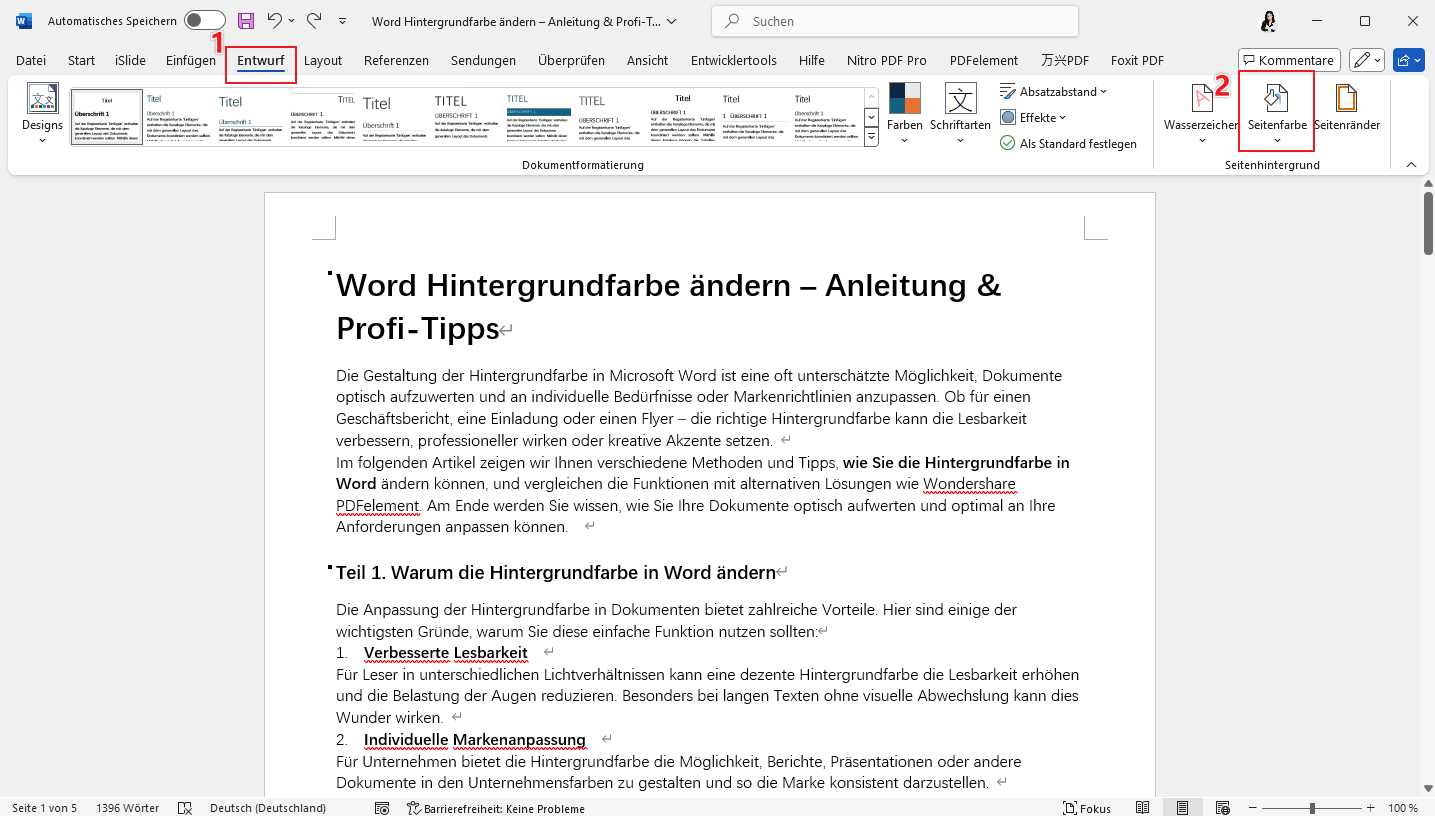Open the Datei tab
Screen dimensions: 1435x816
pos(31,60)
